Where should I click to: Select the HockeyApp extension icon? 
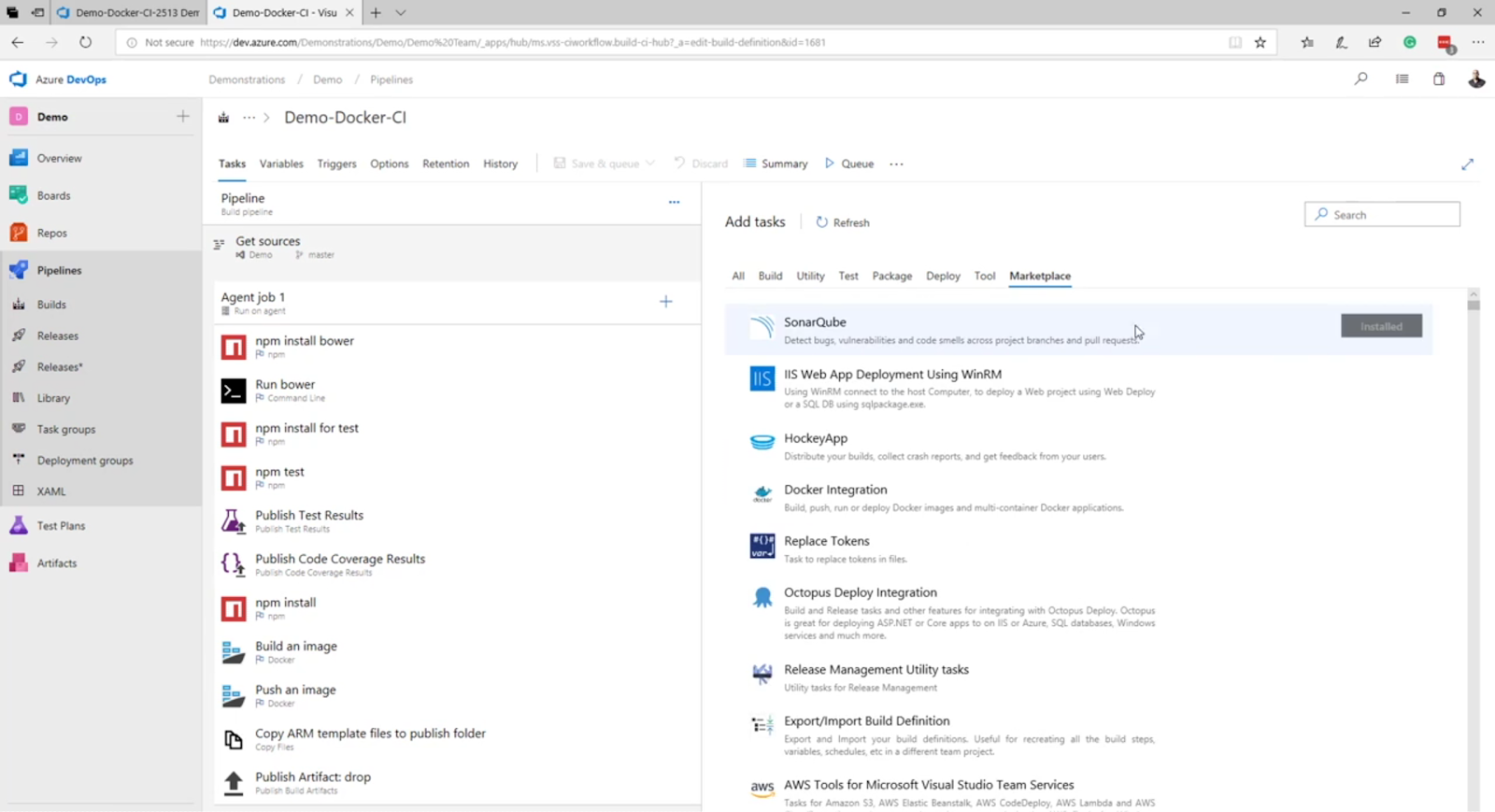762,442
